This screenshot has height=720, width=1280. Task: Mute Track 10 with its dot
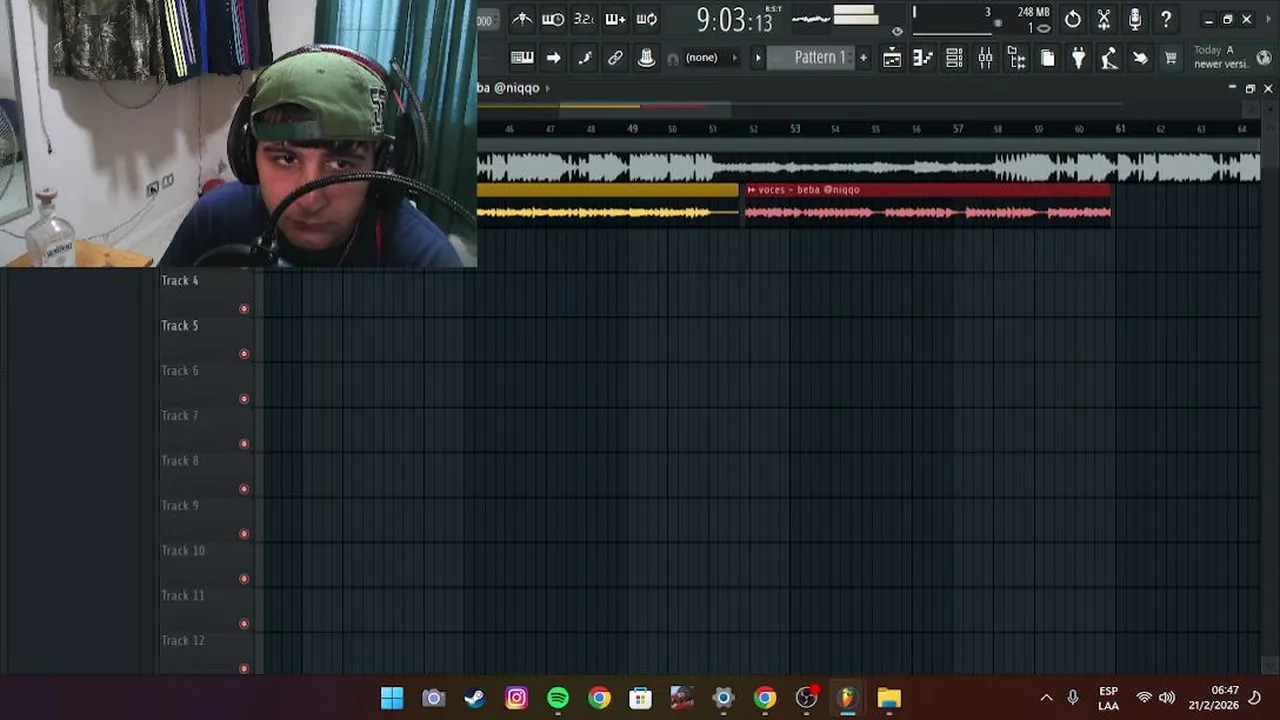pos(244,579)
